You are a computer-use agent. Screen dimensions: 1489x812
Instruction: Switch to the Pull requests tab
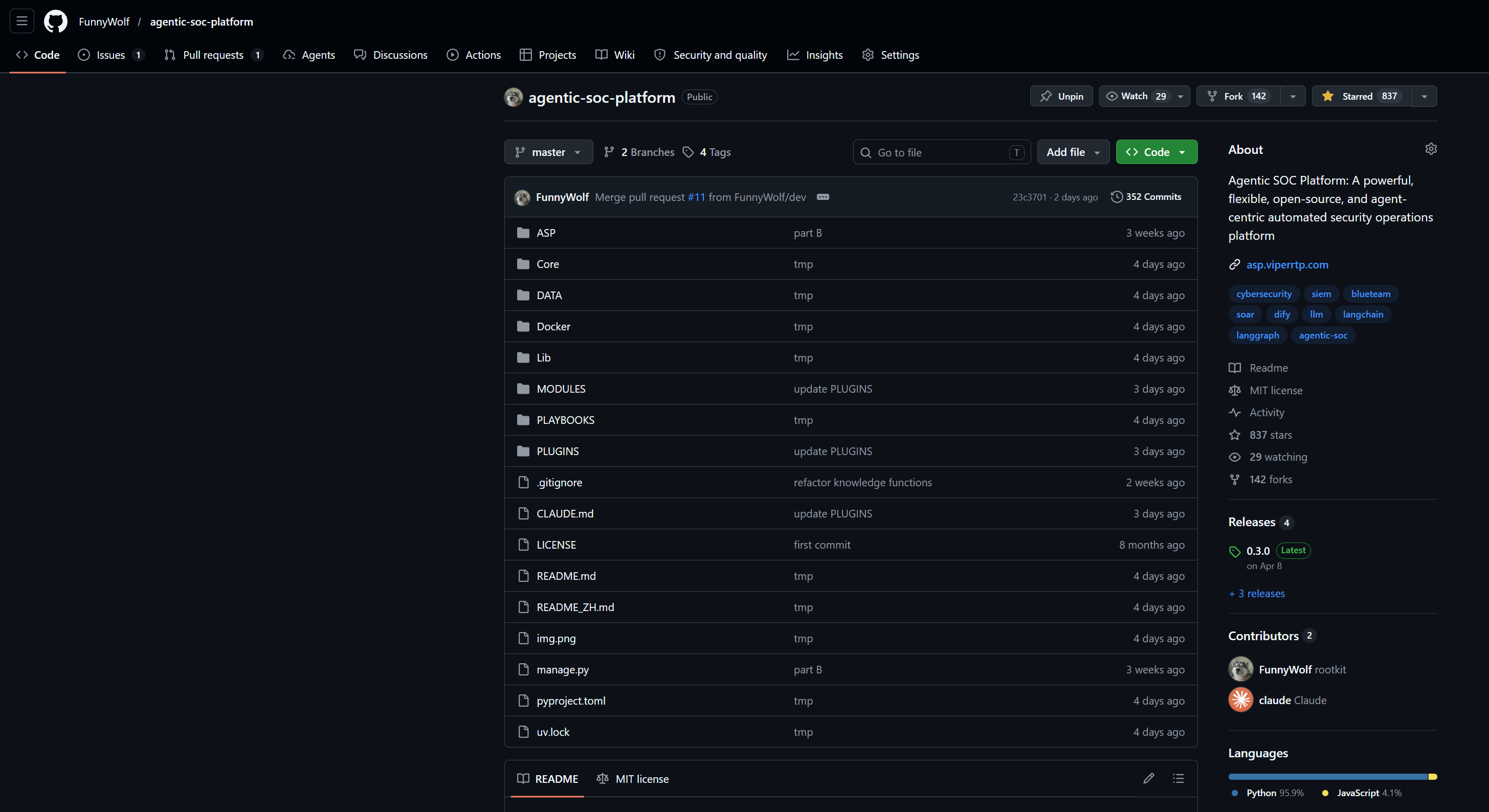(x=213, y=55)
